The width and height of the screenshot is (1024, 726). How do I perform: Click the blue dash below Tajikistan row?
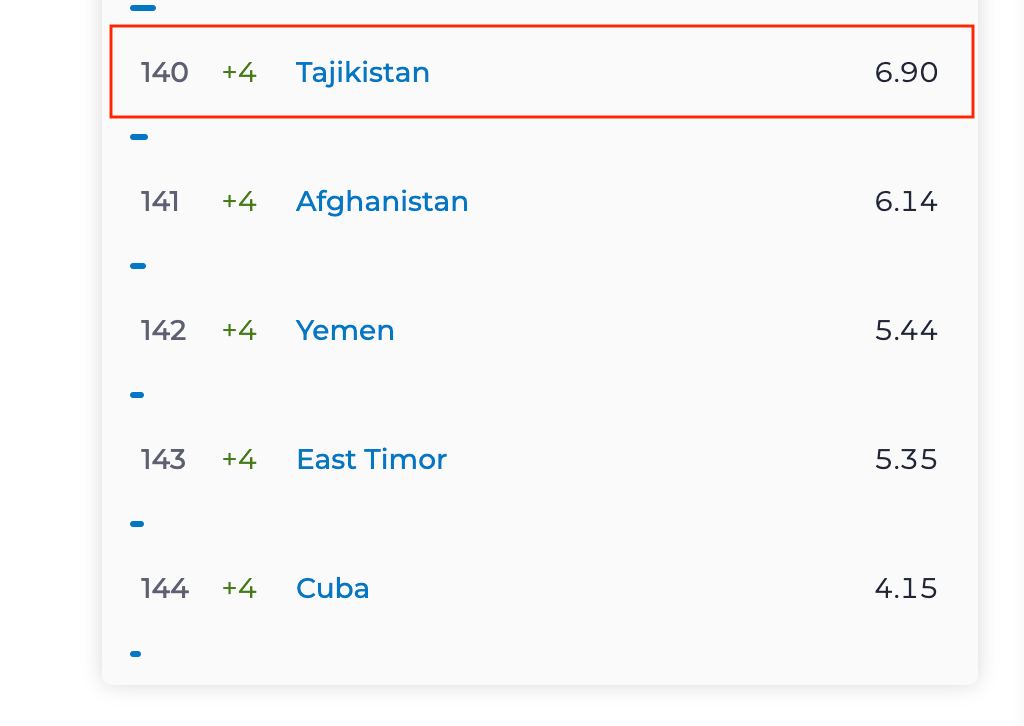pos(138,137)
